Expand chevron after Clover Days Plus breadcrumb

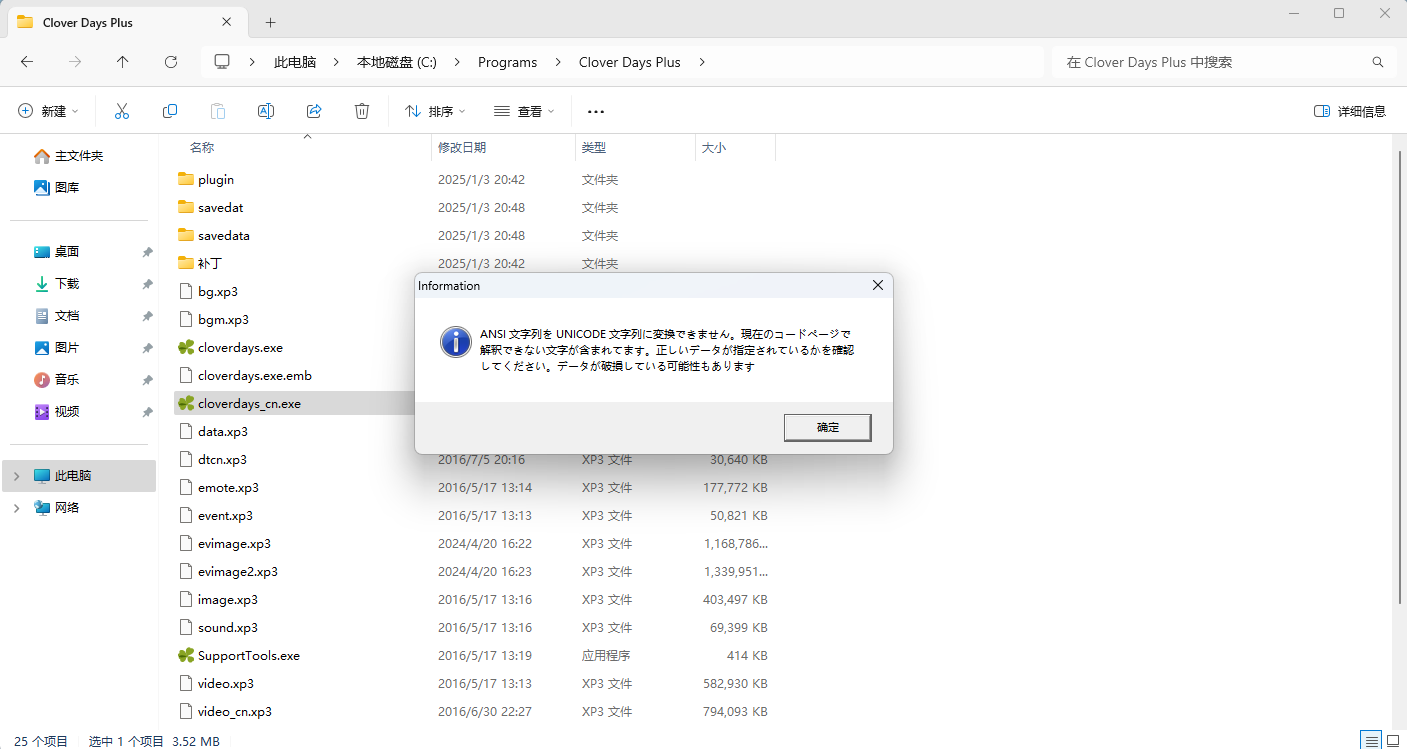tap(702, 62)
